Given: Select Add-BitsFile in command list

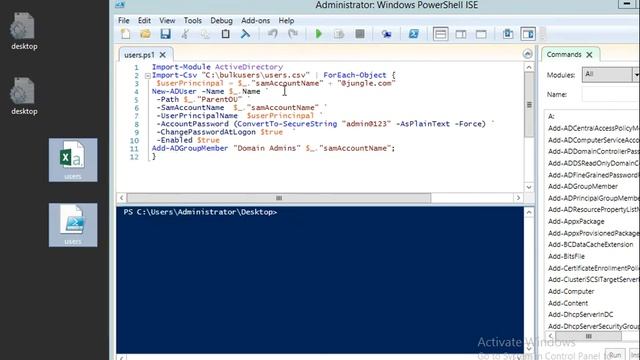Looking at the screenshot, I should tap(566, 256).
